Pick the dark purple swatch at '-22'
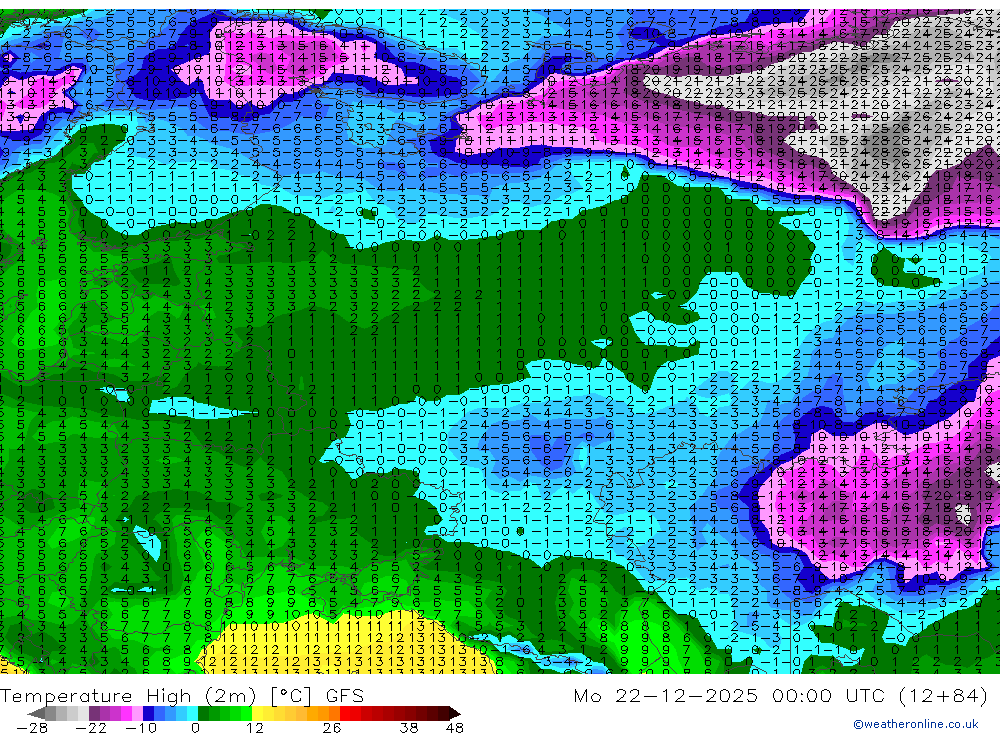The width and height of the screenshot is (1000, 733). pos(94,714)
